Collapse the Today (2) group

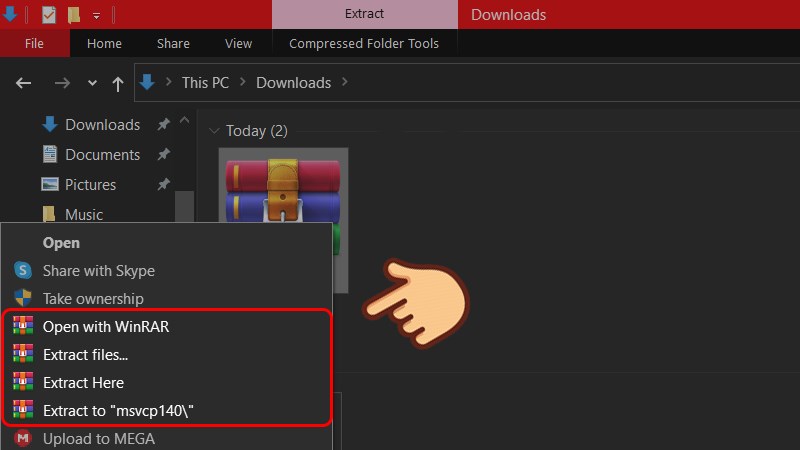click(x=213, y=131)
